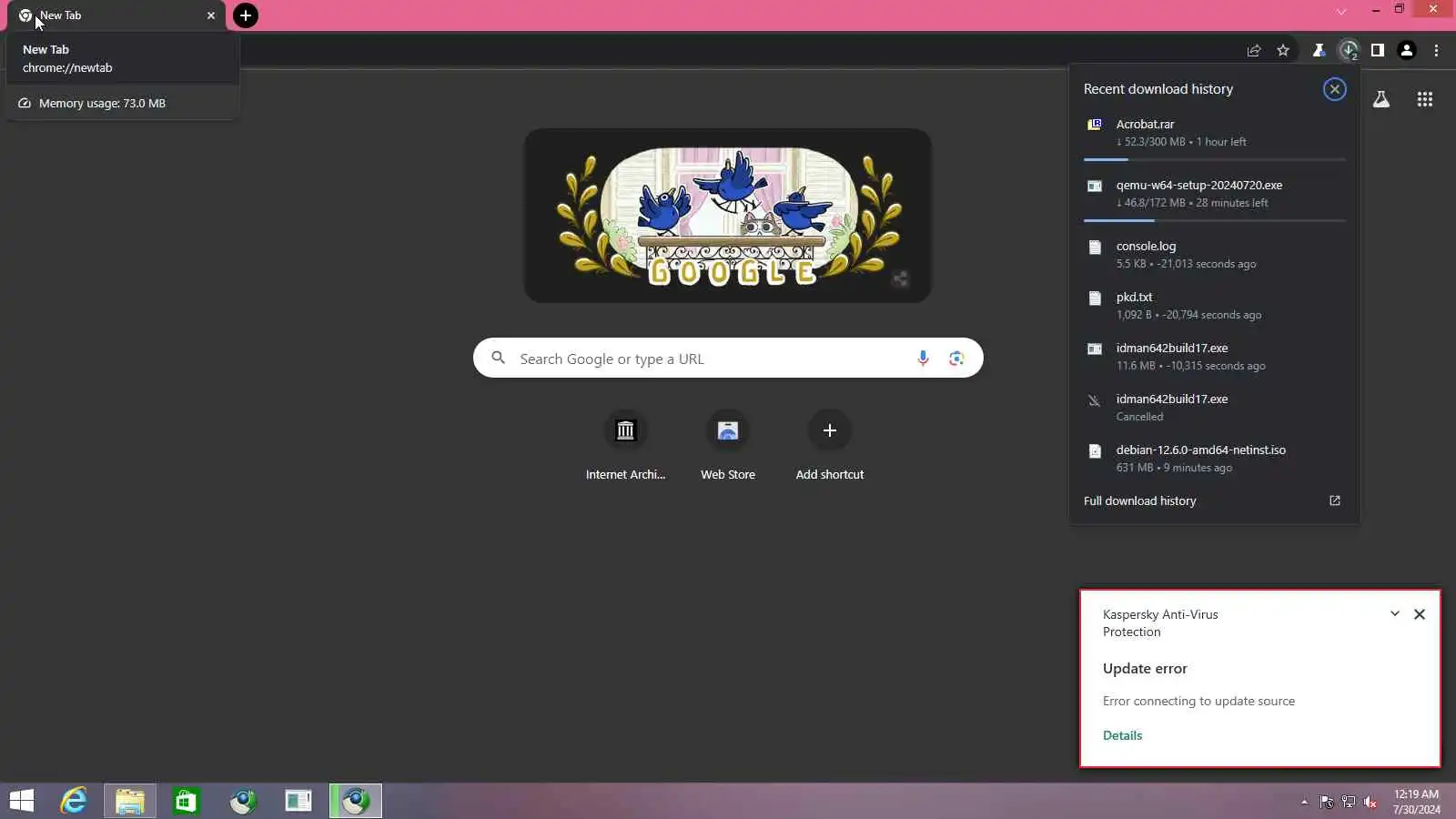Open the Windows Store taskbar icon
This screenshot has width=1456, height=819.
[x=187, y=801]
